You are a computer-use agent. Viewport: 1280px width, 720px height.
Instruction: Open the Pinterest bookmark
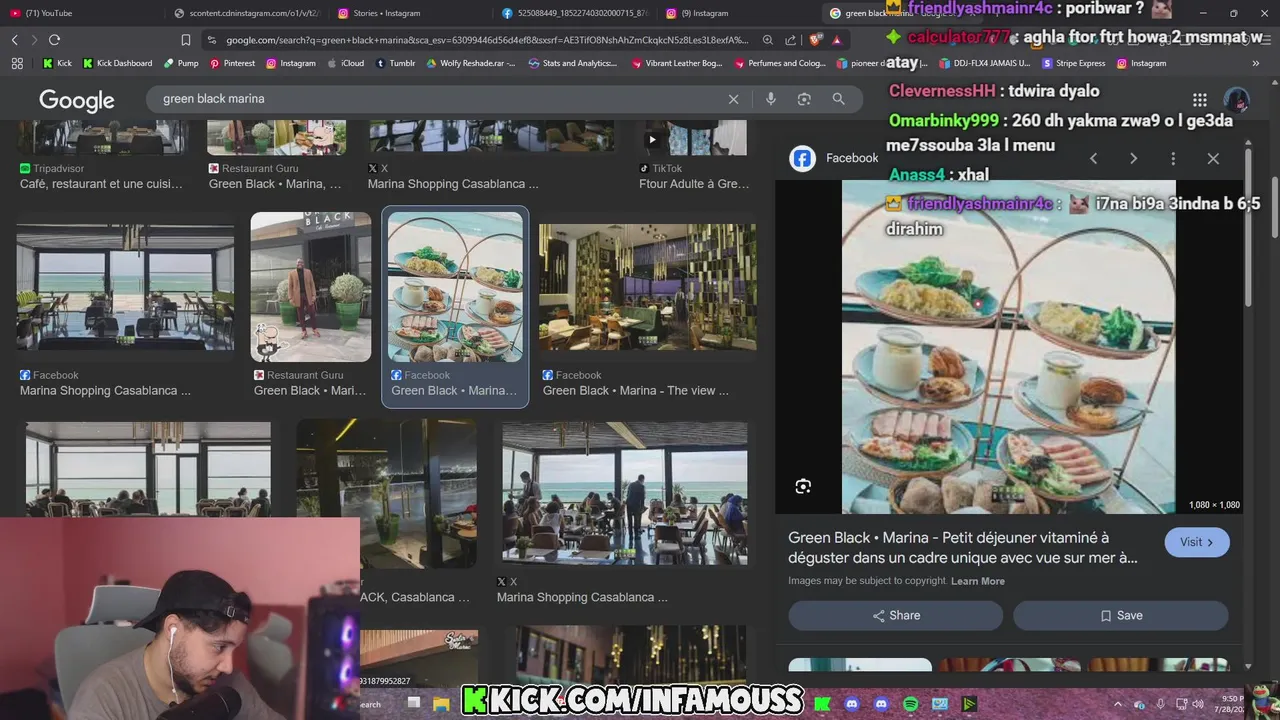pyautogui.click(x=232, y=63)
